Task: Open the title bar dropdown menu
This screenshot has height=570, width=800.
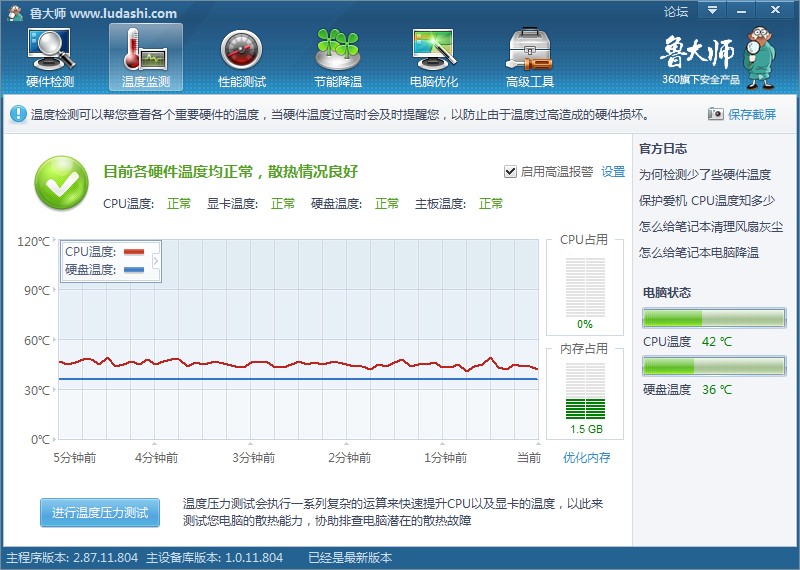Action: [x=712, y=11]
